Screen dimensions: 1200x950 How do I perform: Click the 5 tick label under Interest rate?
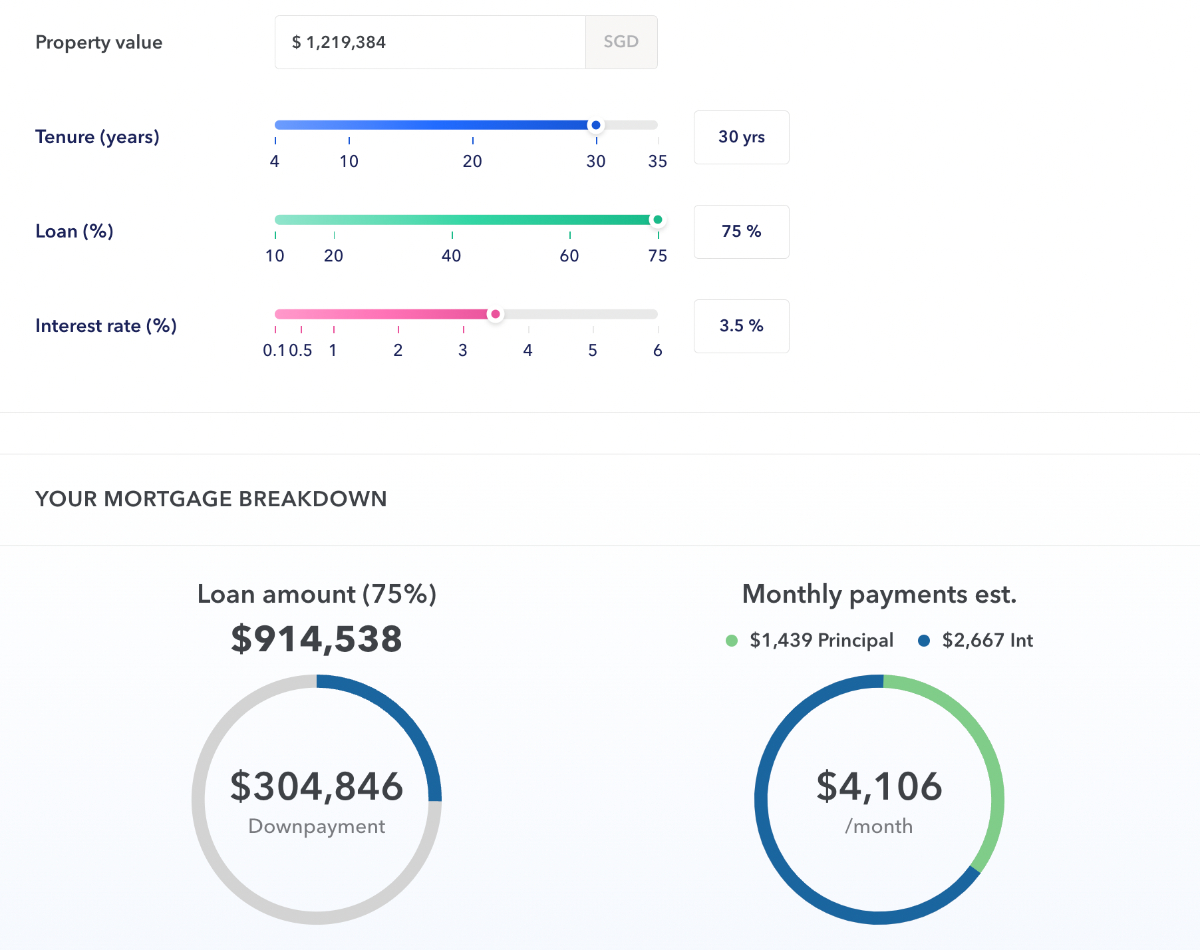(593, 351)
